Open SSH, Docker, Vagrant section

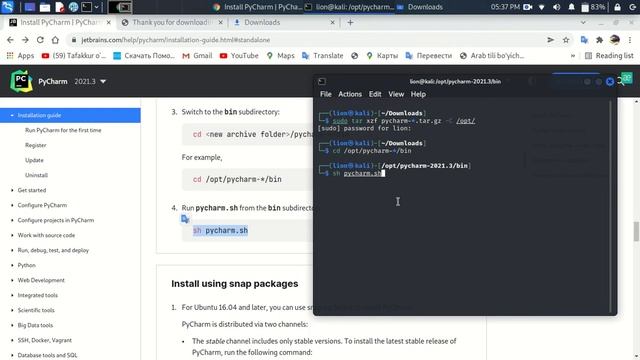[44, 340]
